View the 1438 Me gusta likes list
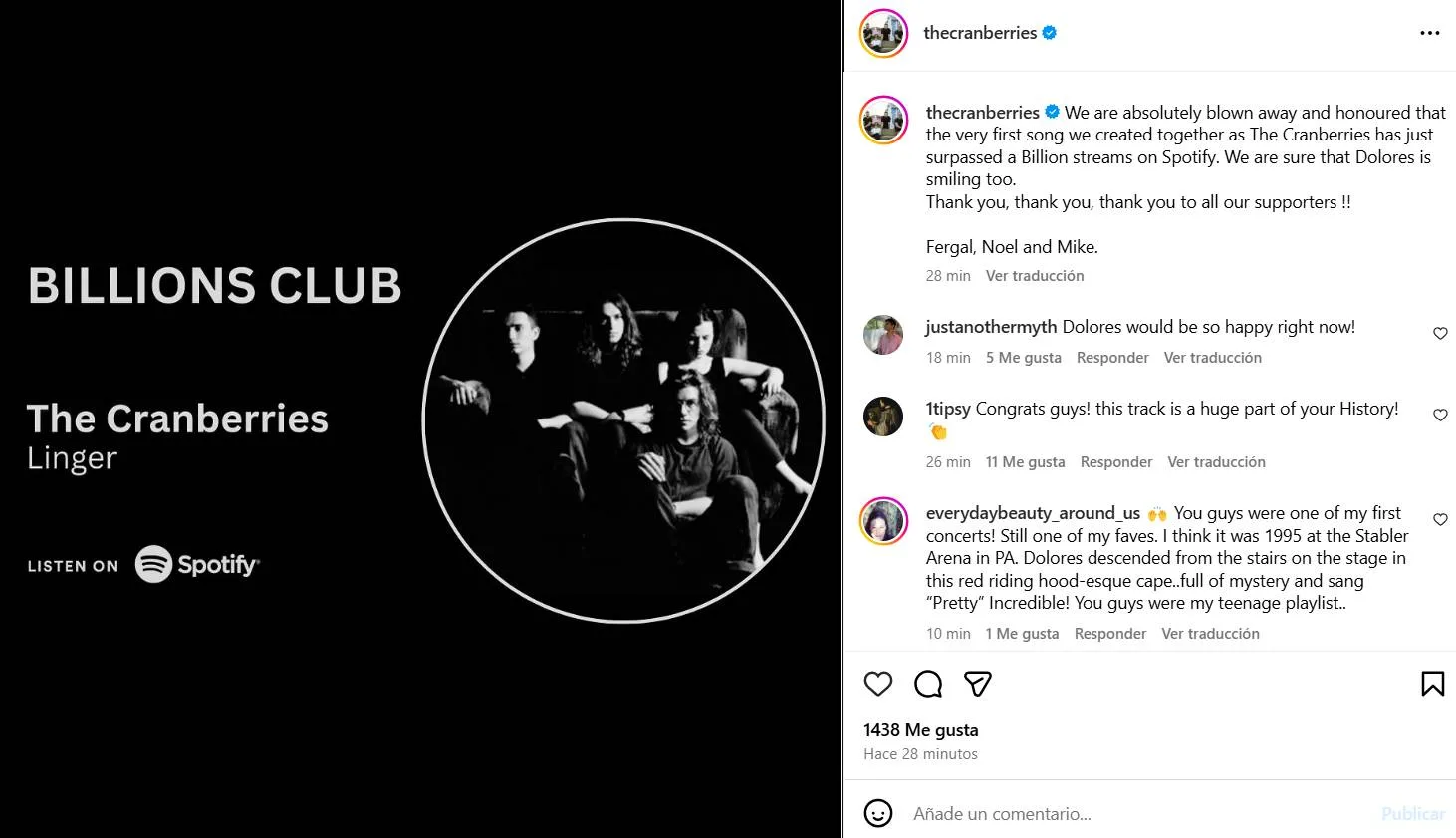This screenshot has height=838, width=1456. click(x=920, y=730)
